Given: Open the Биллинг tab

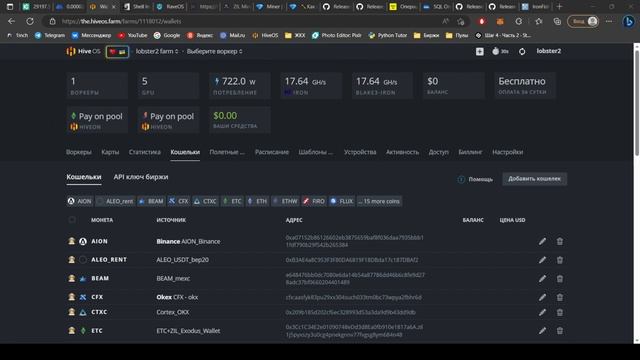Looking at the screenshot, I should point(470,152).
